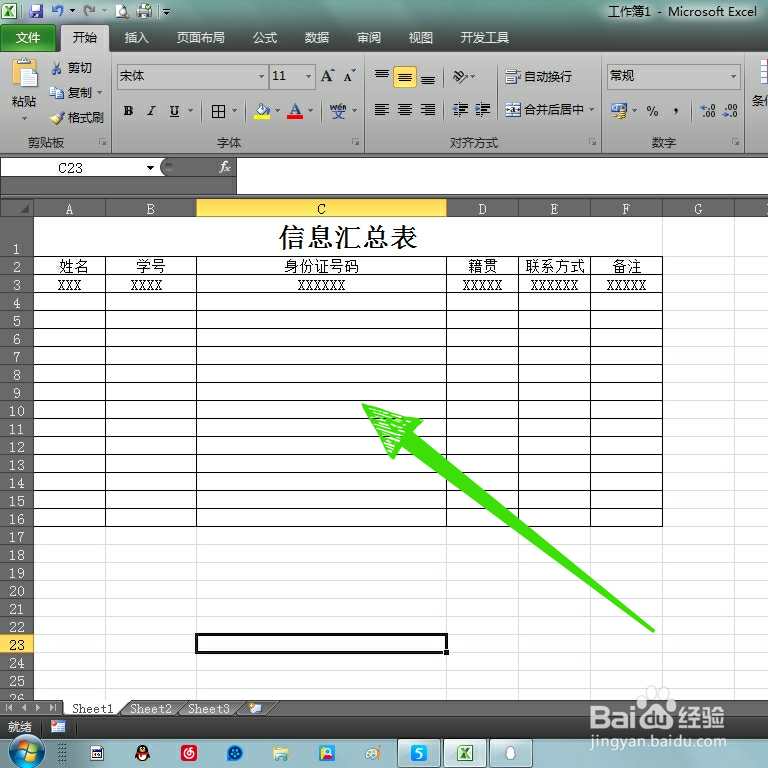768x768 pixels.
Task: Click the Redo arrow icon
Action: pos(89,10)
